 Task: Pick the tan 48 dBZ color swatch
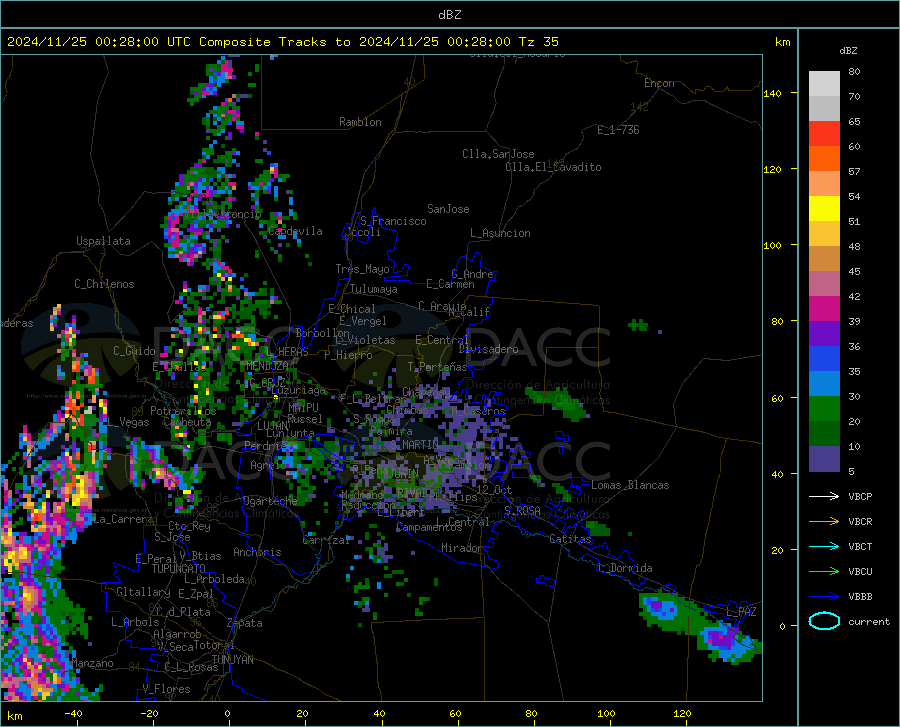pyautogui.click(x=824, y=259)
